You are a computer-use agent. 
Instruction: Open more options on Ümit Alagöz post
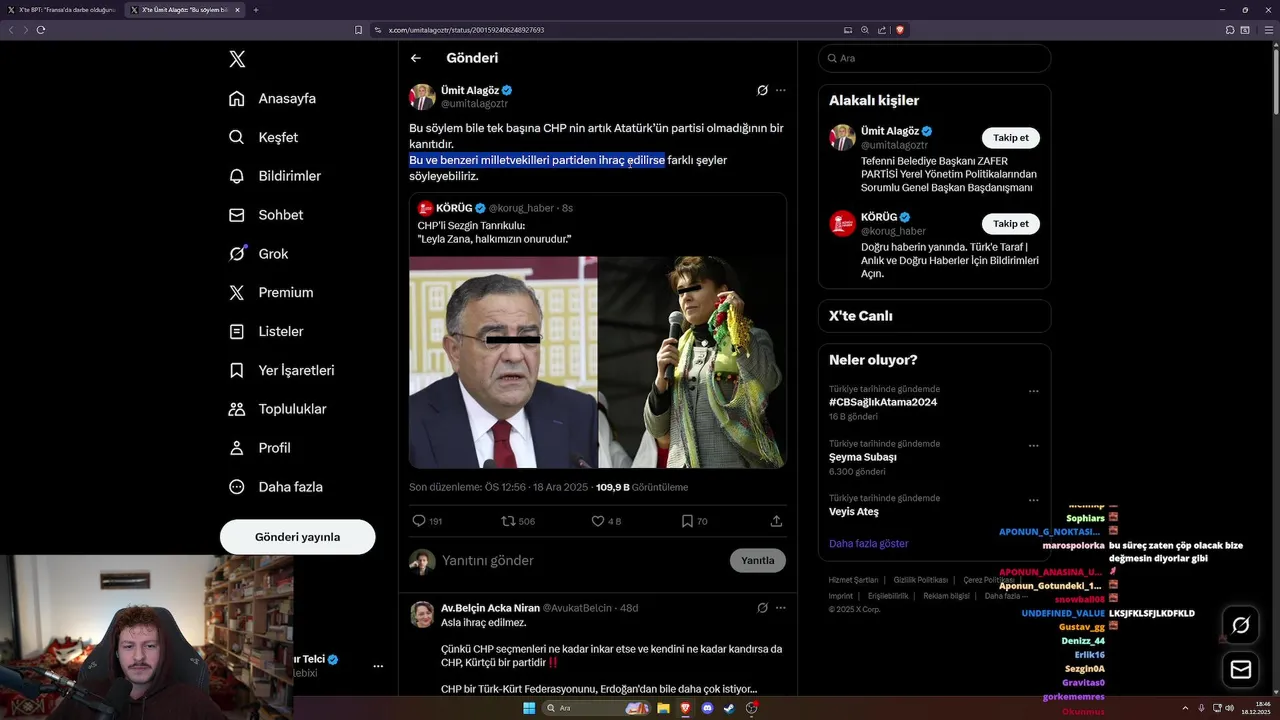[x=781, y=90]
